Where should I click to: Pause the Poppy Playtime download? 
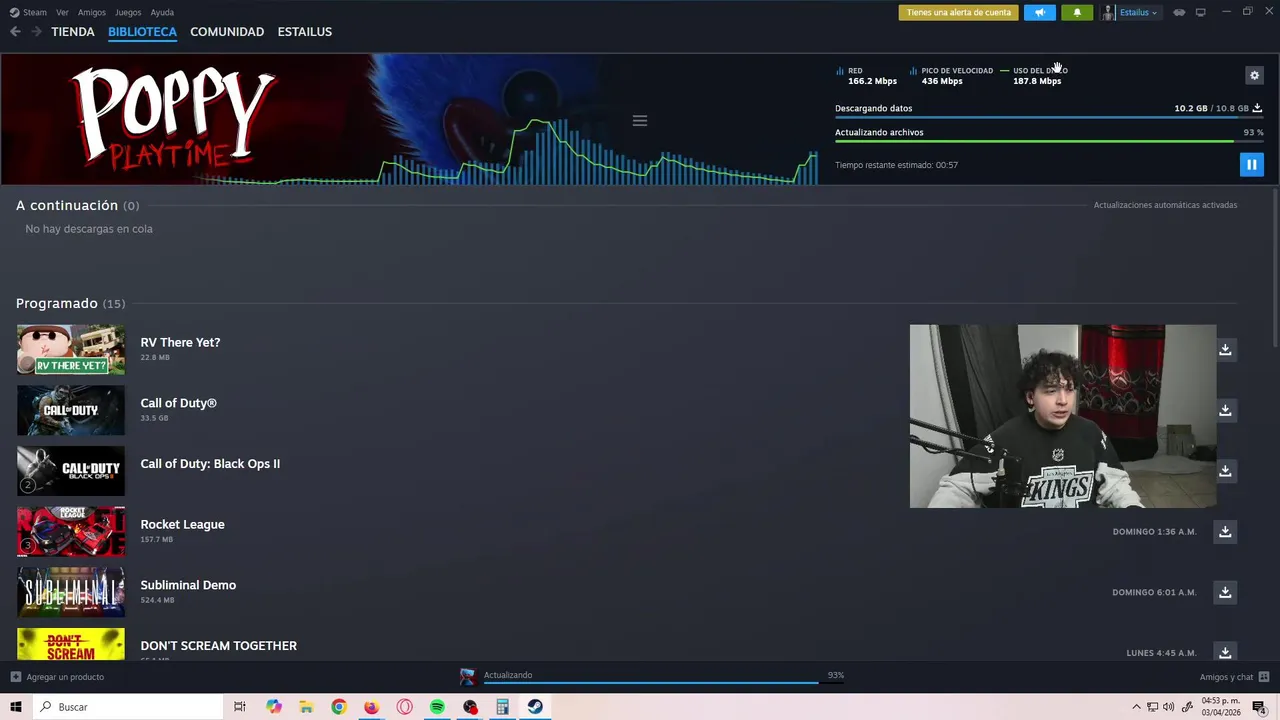(1251, 164)
